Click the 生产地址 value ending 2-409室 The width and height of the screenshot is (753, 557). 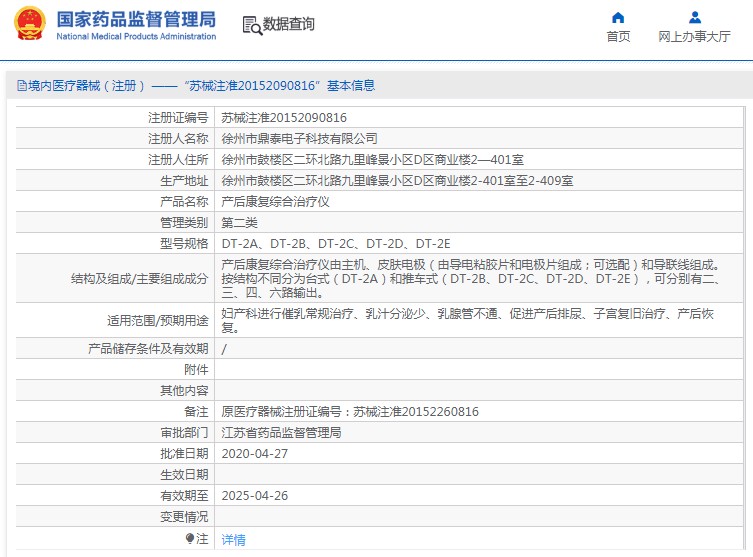(x=397, y=181)
